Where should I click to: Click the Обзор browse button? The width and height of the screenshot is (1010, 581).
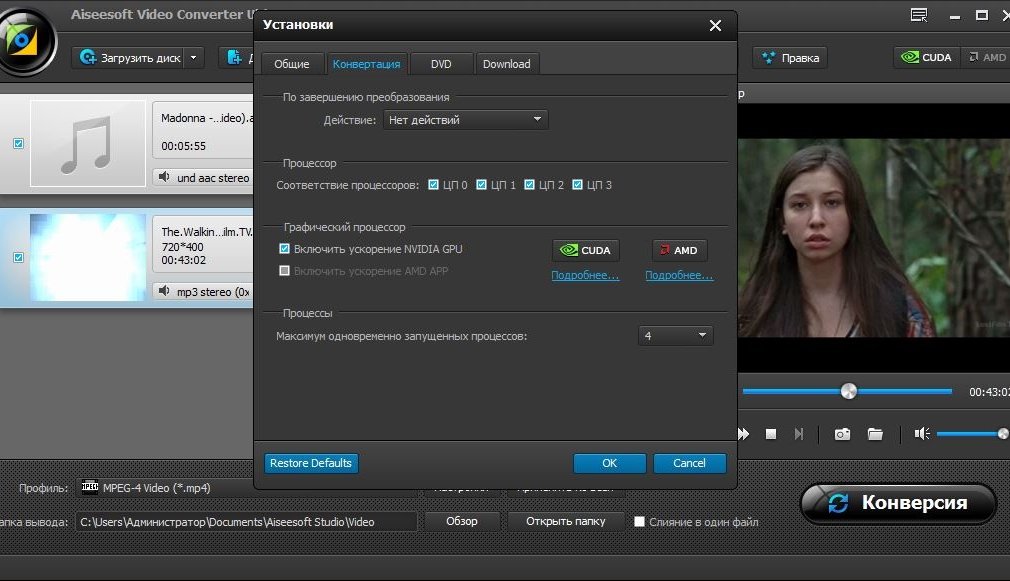click(462, 521)
